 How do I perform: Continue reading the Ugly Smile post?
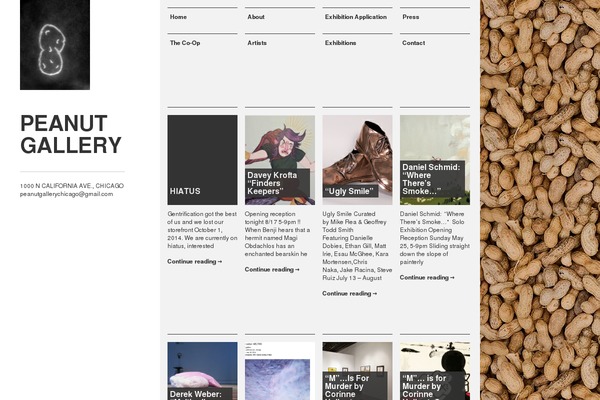(349, 294)
